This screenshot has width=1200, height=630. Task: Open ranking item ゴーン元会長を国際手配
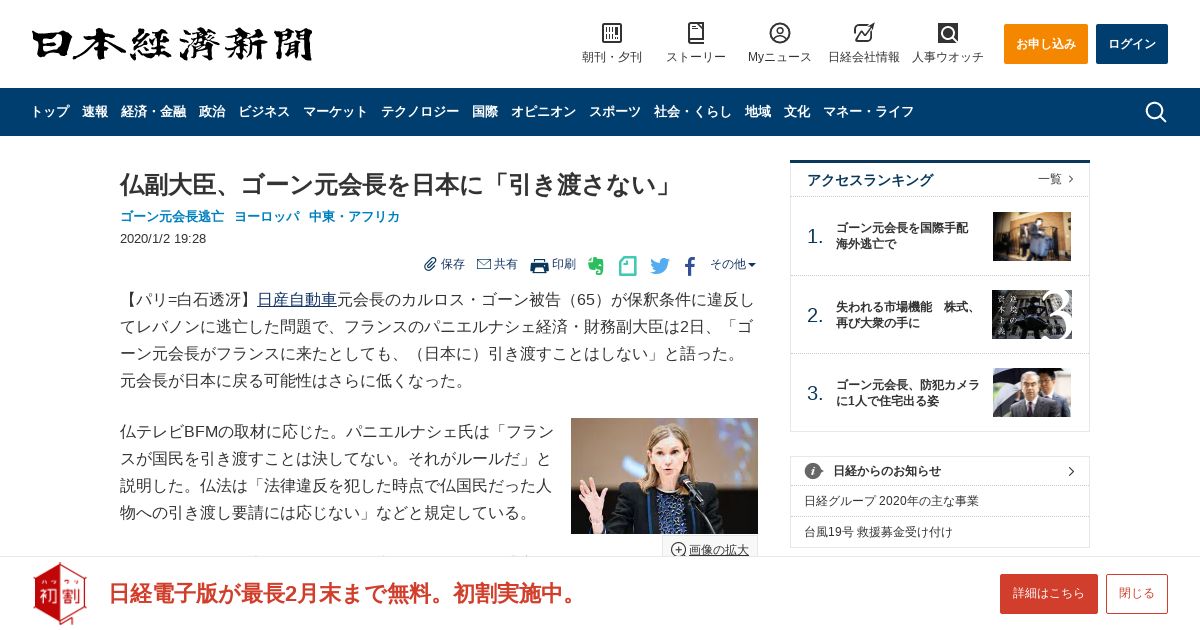[x=902, y=236]
